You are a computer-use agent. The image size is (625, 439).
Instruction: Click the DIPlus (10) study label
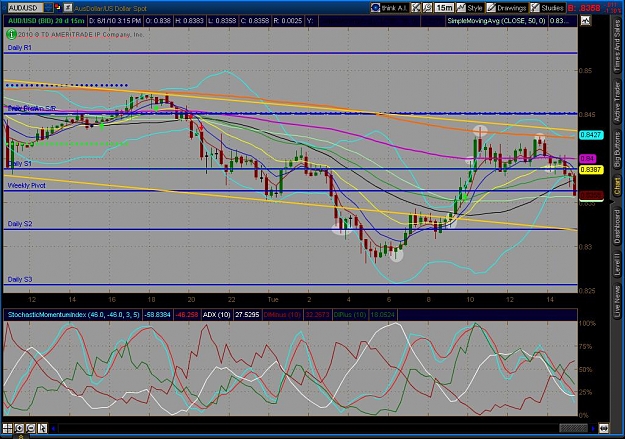[350, 315]
